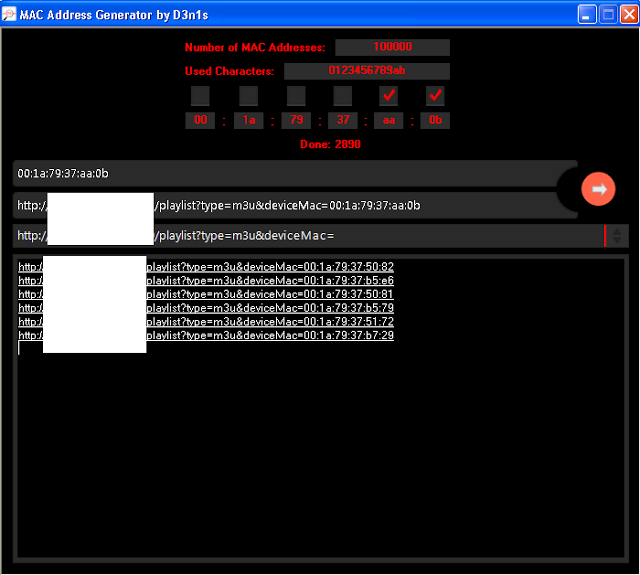Uncheck the checkbox above octet 0b
Viewport: 640px width, 575px height.
[x=435, y=96]
